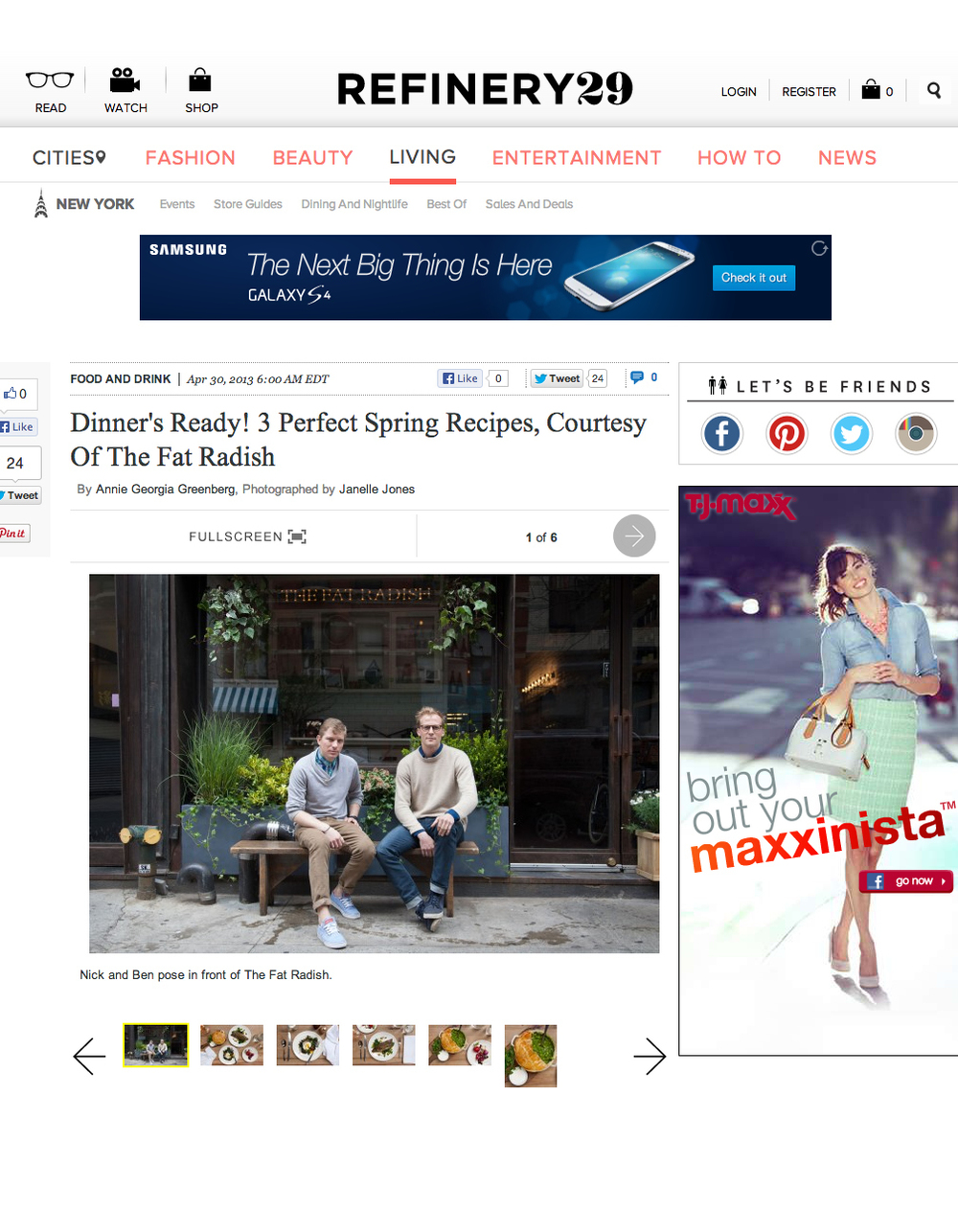This screenshot has width=958, height=1232.
Task: Open the Instagram round icon
Action: pyautogui.click(x=916, y=434)
